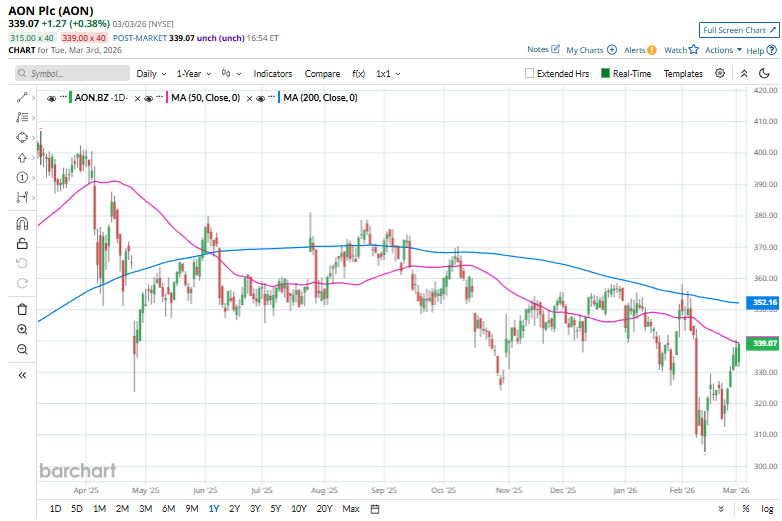
Task: Expand the Fibonacci tool submenu arrow
Action: coord(33,118)
